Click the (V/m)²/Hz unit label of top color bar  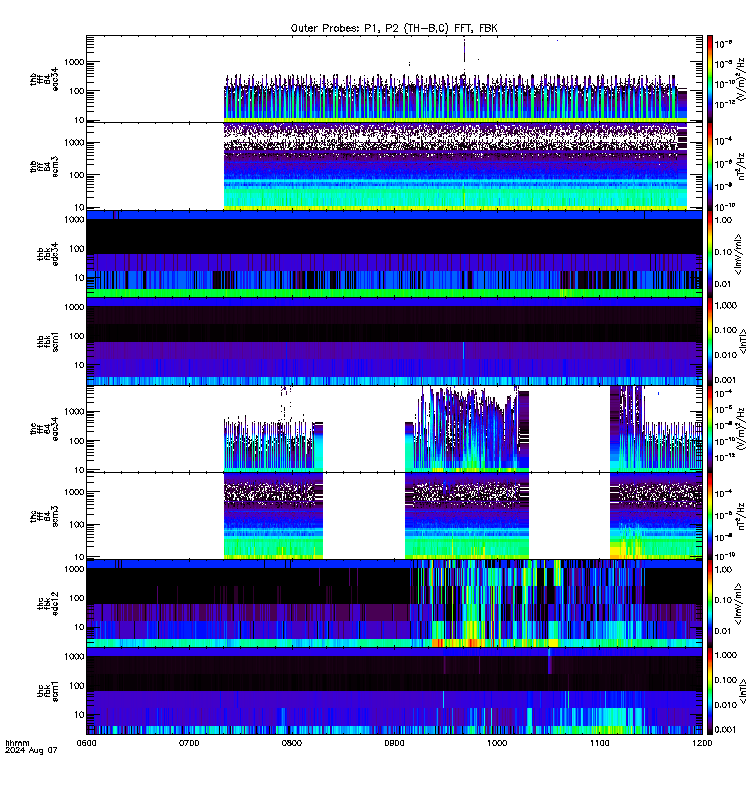coord(742,79)
